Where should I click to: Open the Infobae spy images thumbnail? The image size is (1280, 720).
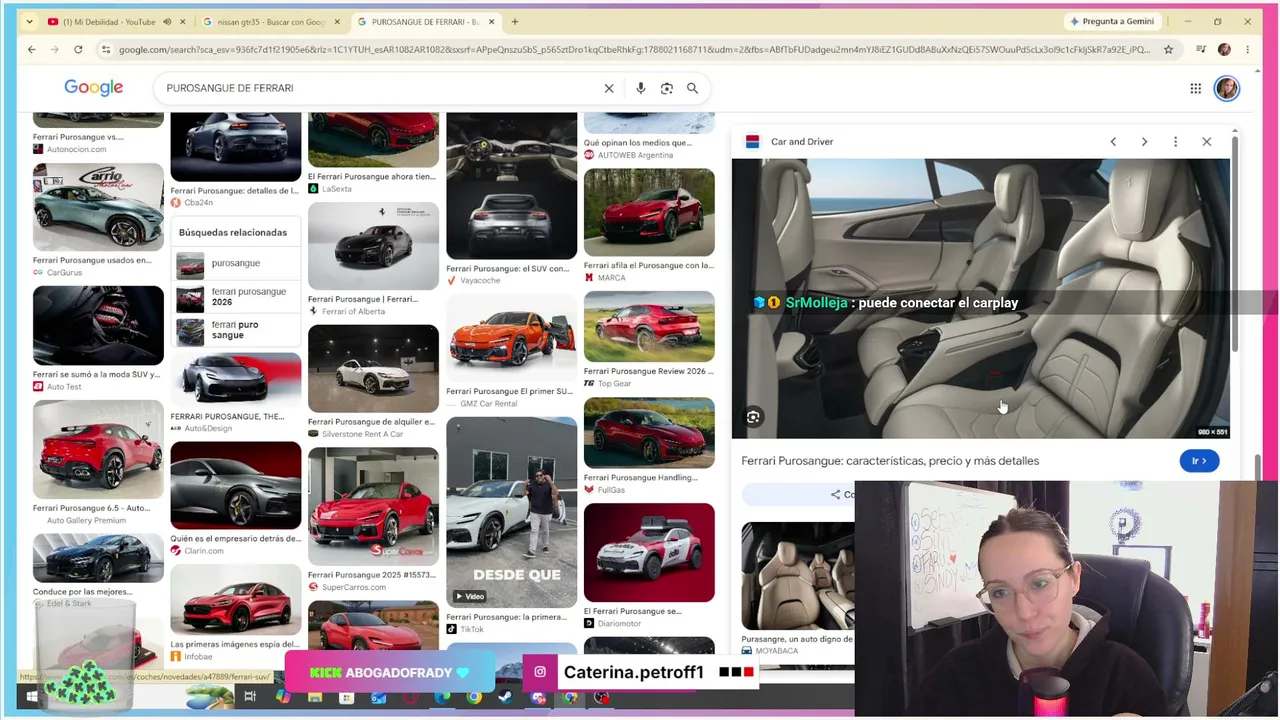(x=235, y=600)
